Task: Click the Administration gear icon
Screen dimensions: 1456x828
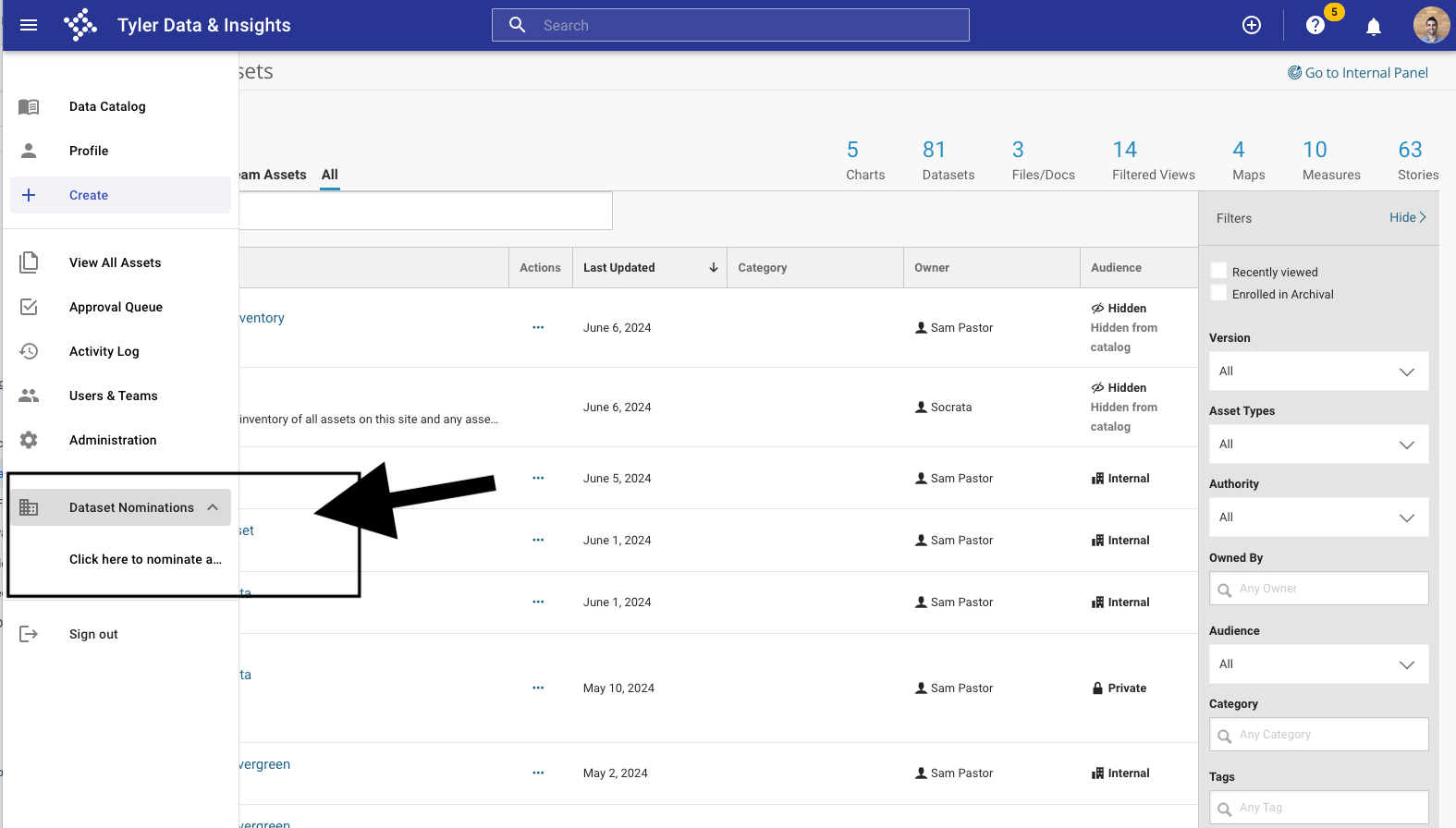Action: click(x=29, y=440)
